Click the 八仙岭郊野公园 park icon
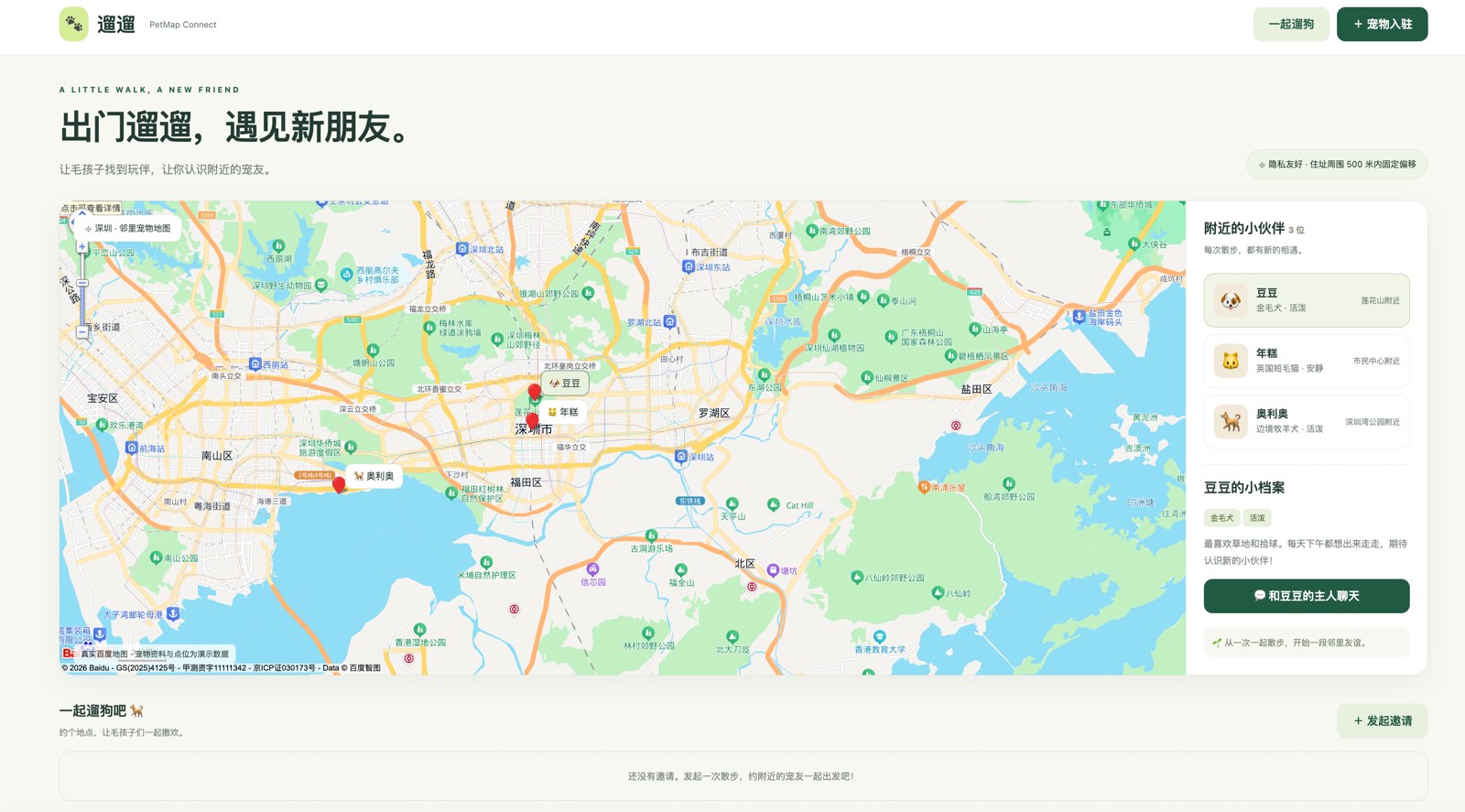This screenshot has height=812, width=1465. click(x=857, y=577)
